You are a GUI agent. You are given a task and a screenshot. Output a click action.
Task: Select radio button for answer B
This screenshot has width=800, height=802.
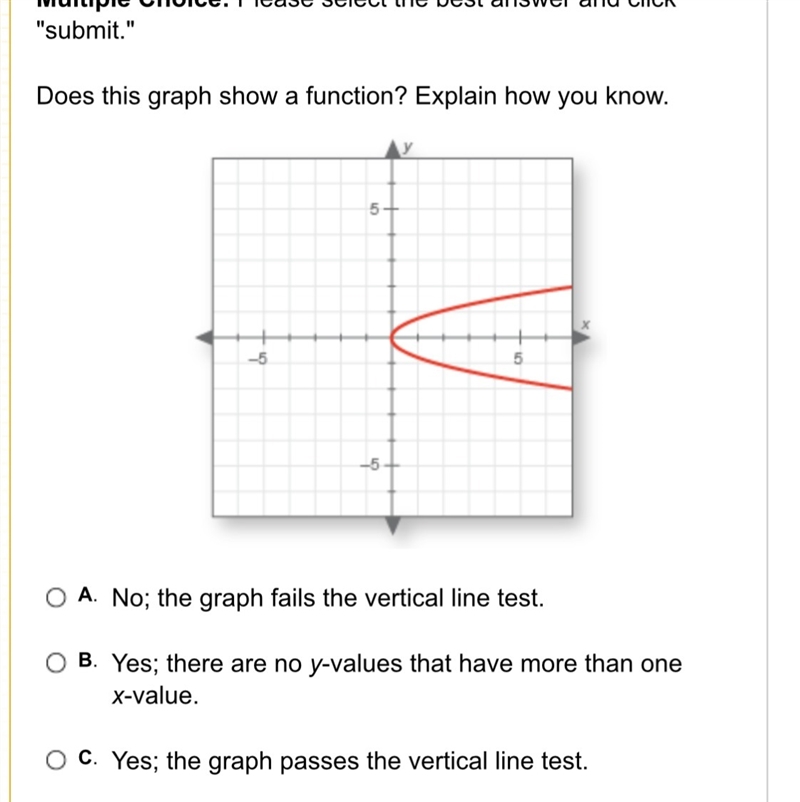point(56,663)
